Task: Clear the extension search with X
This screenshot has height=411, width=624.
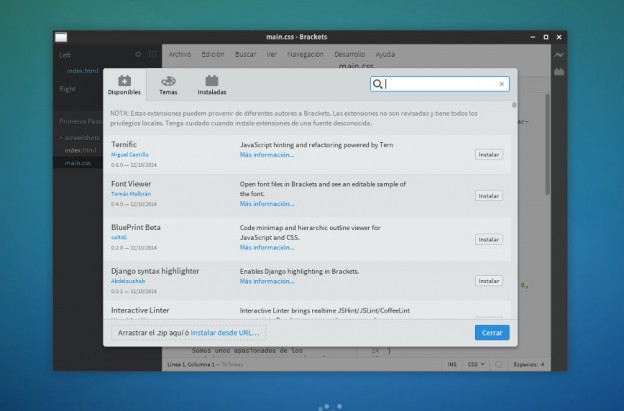Action: pos(501,84)
